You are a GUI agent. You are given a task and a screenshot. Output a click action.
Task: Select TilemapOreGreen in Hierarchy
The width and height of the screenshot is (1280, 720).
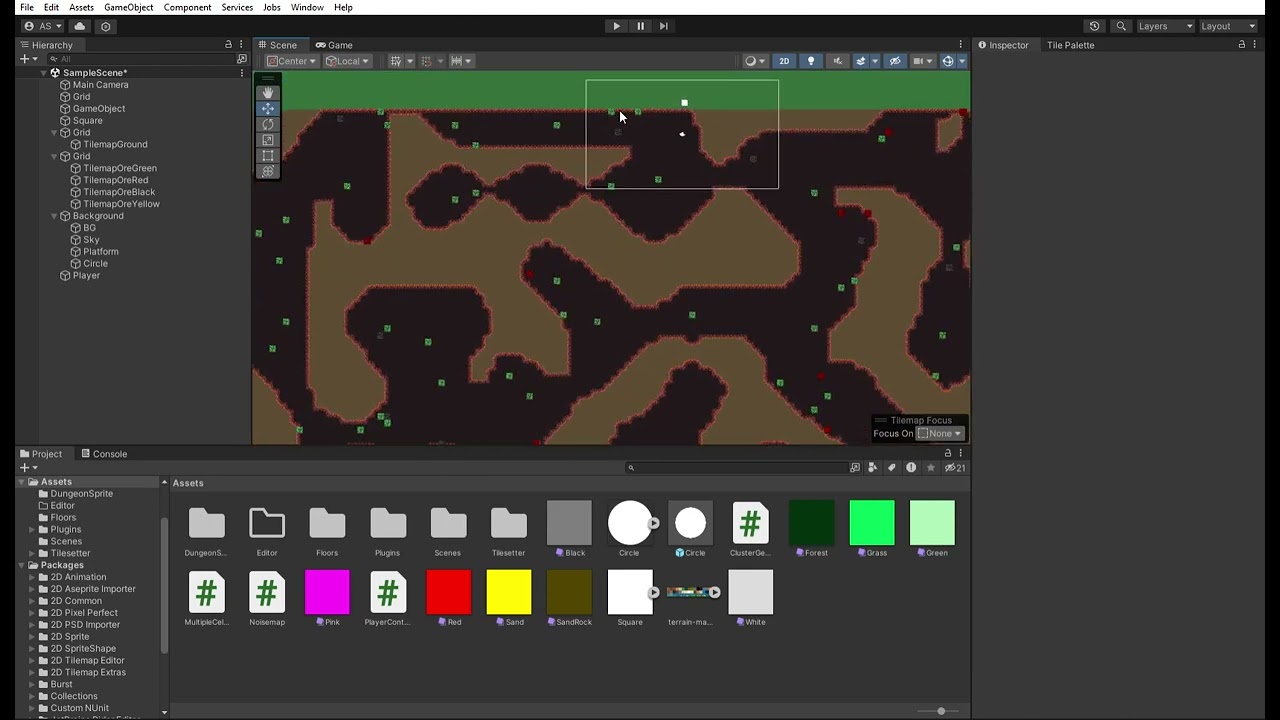coord(120,168)
